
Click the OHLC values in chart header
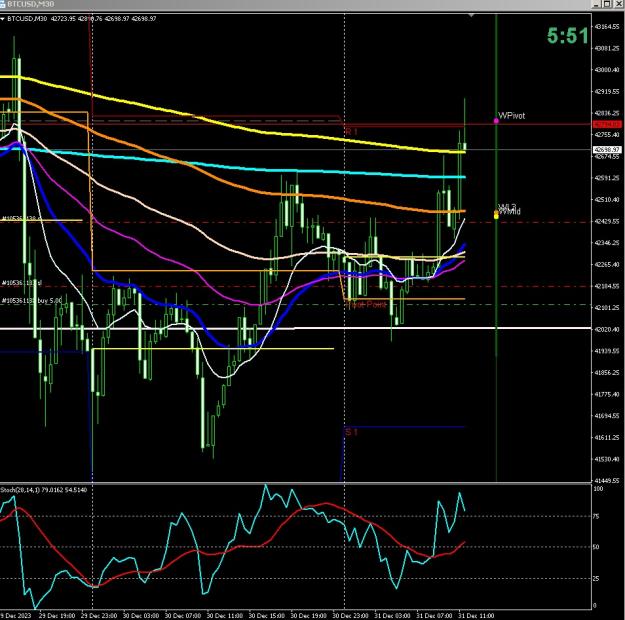103,19
